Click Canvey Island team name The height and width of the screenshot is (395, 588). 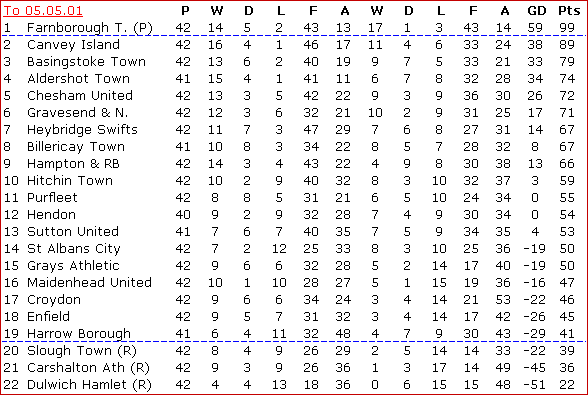73,45
